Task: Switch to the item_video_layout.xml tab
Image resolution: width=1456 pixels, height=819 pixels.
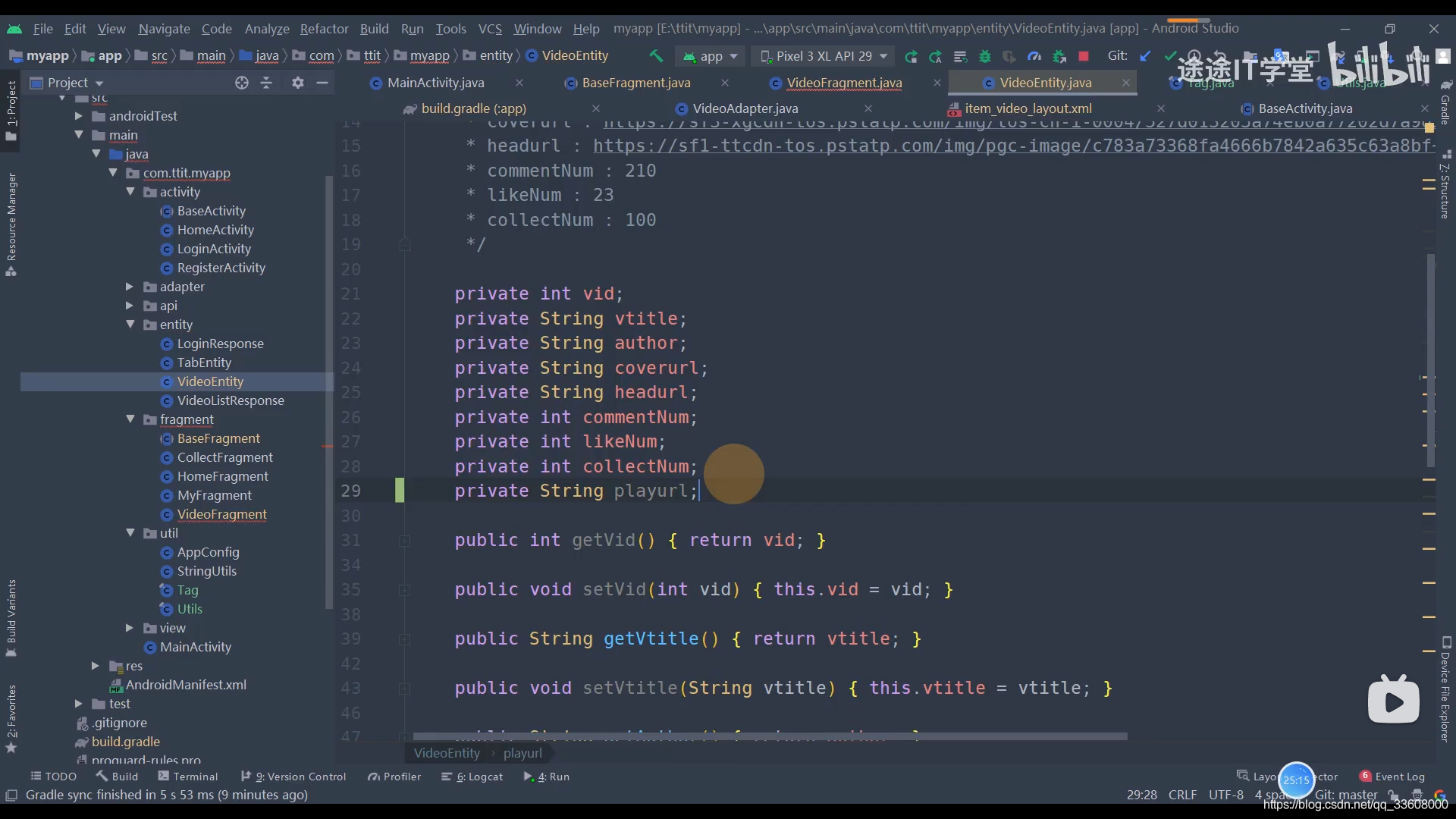Action: click(x=1028, y=108)
